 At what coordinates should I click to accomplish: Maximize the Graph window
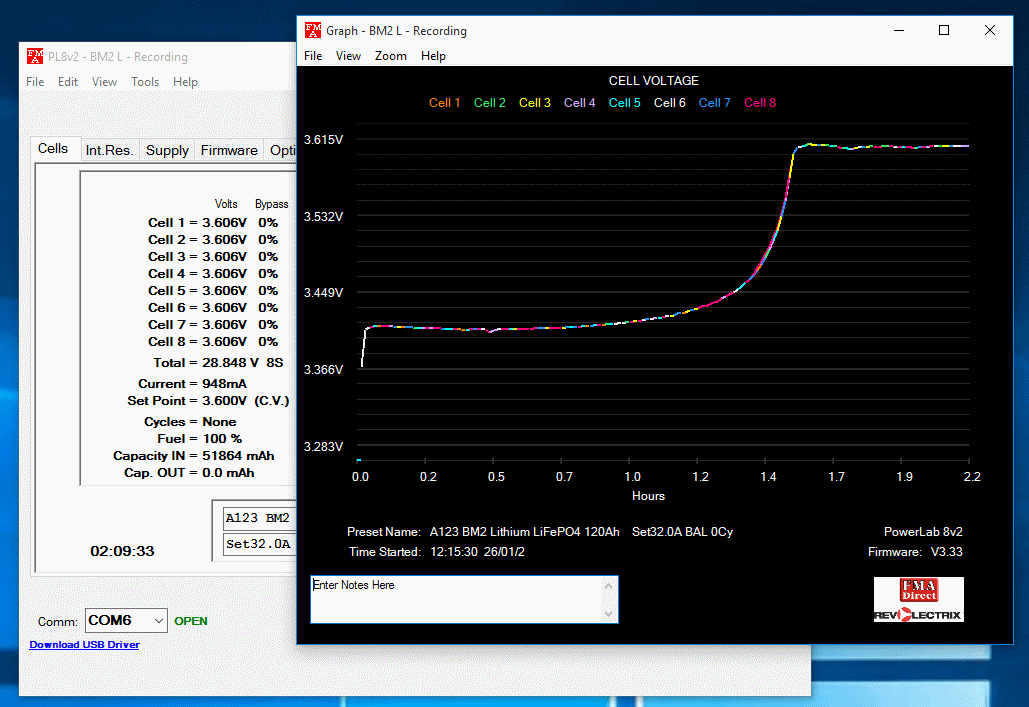[943, 30]
